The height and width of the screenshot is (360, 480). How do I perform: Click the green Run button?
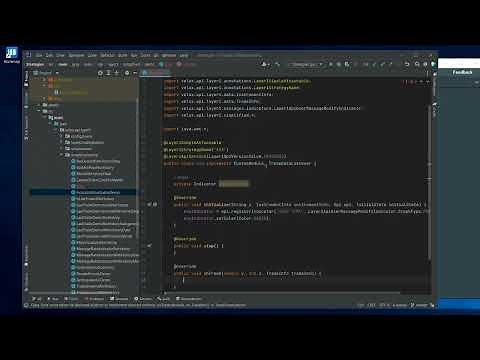coord(331,64)
